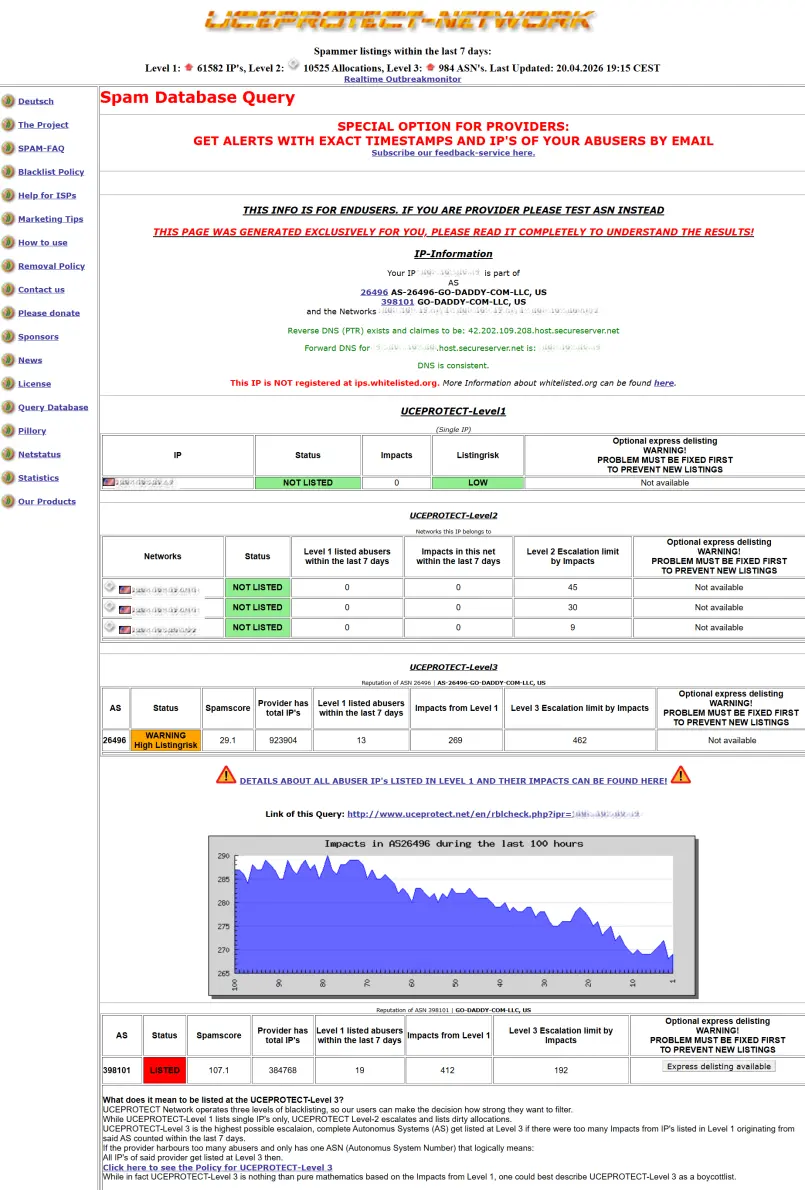This screenshot has width=805, height=1190.
Task: Open the Realtime Outbreakmonitor link
Action: pos(402,79)
